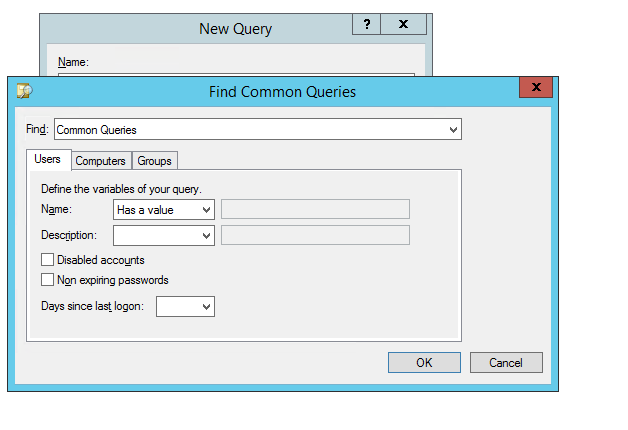Expand the Days since last logon dropdown

(x=185, y=307)
